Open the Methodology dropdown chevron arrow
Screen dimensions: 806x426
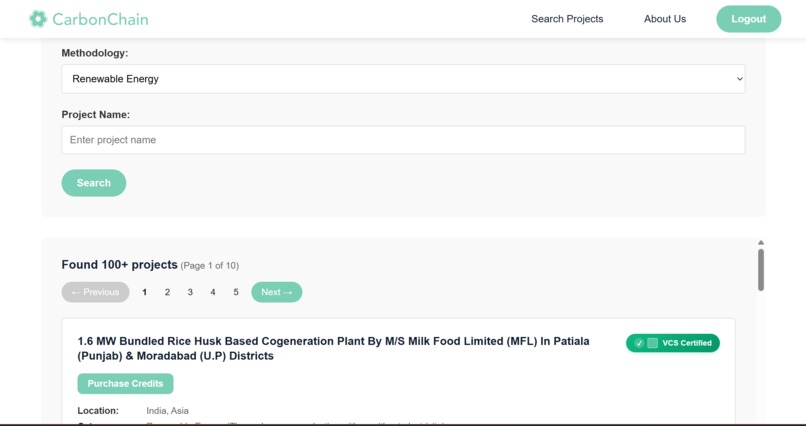pos(740,79)
